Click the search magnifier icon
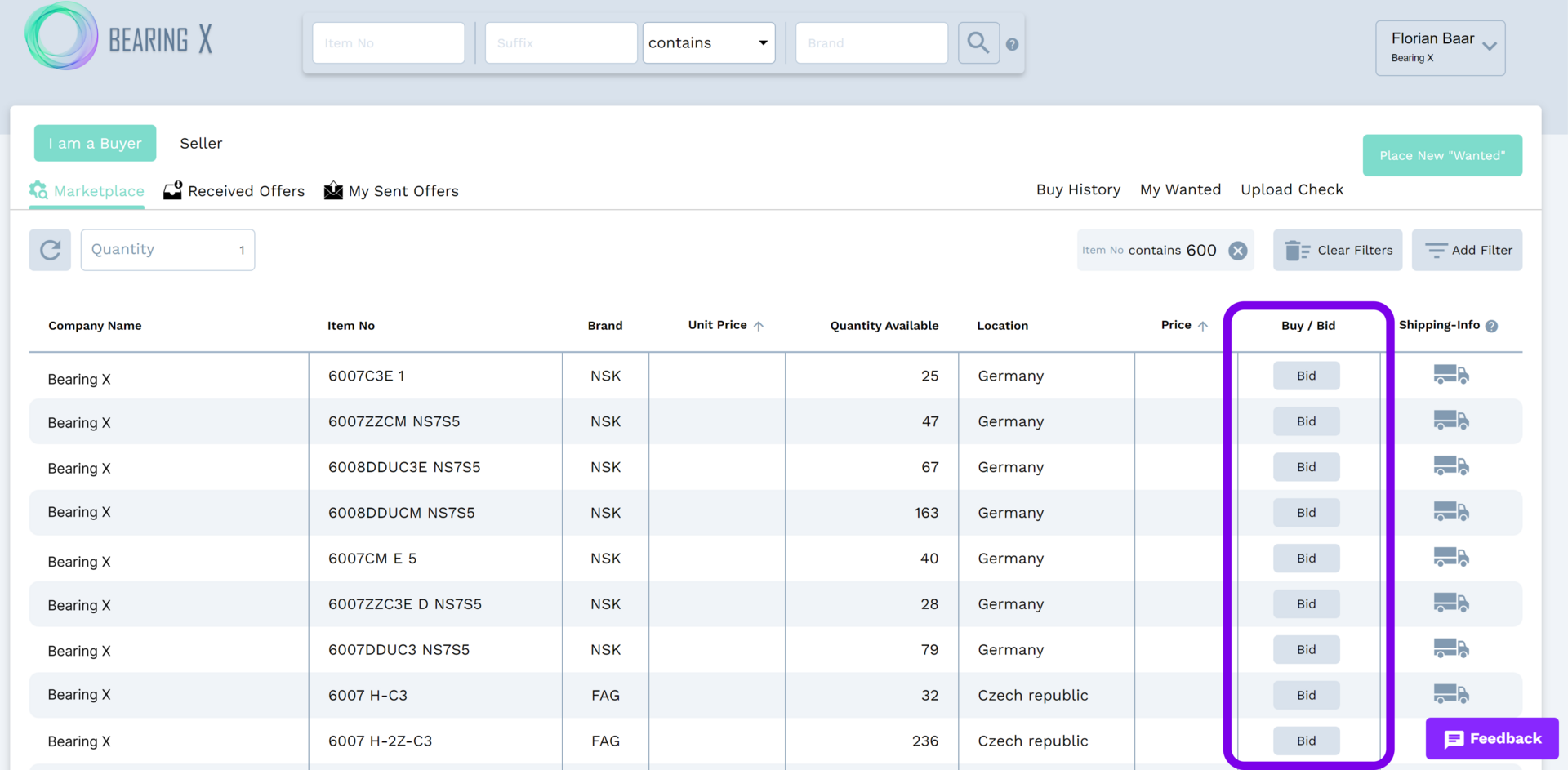The width and height of the screenshot is (1568, 770). [978, 42]
